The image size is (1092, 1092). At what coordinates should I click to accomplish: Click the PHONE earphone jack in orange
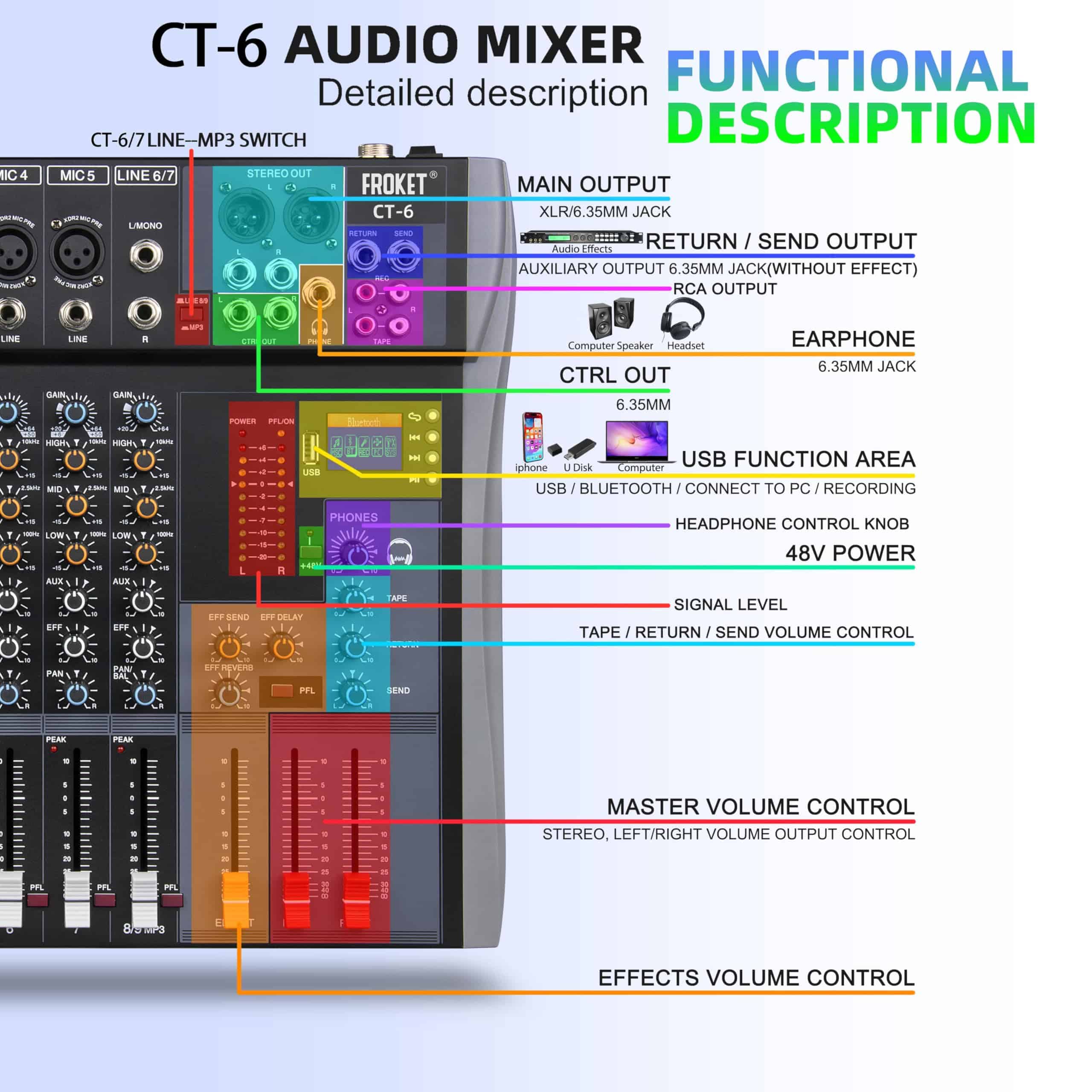point(319,293)
